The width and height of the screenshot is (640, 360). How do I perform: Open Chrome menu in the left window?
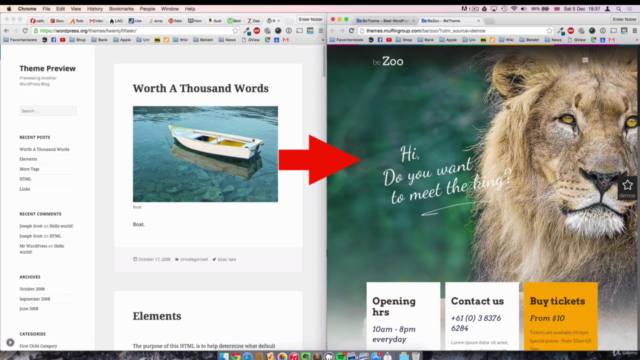click(321, 31)
